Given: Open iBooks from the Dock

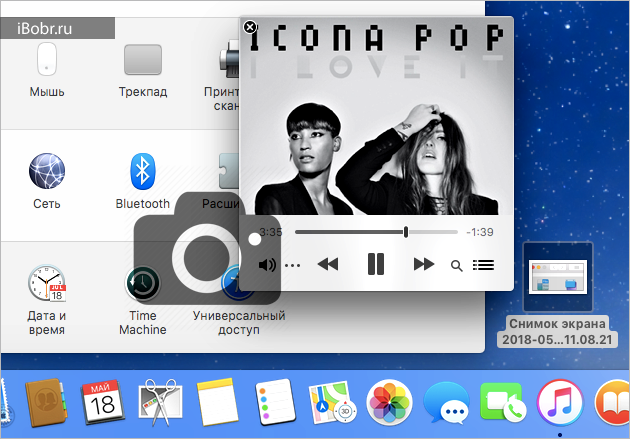Looking at the screenshot, I should [x=613, y=402].
